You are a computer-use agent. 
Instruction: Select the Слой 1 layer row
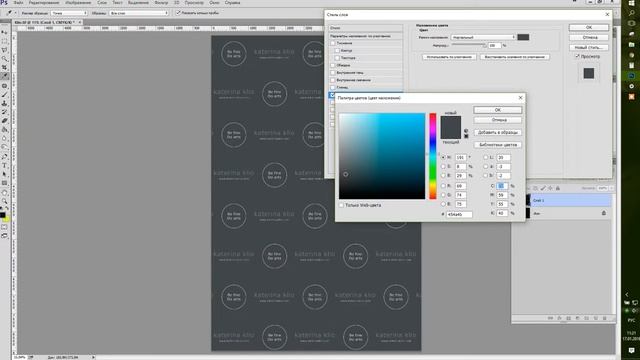tap(570, 200)
